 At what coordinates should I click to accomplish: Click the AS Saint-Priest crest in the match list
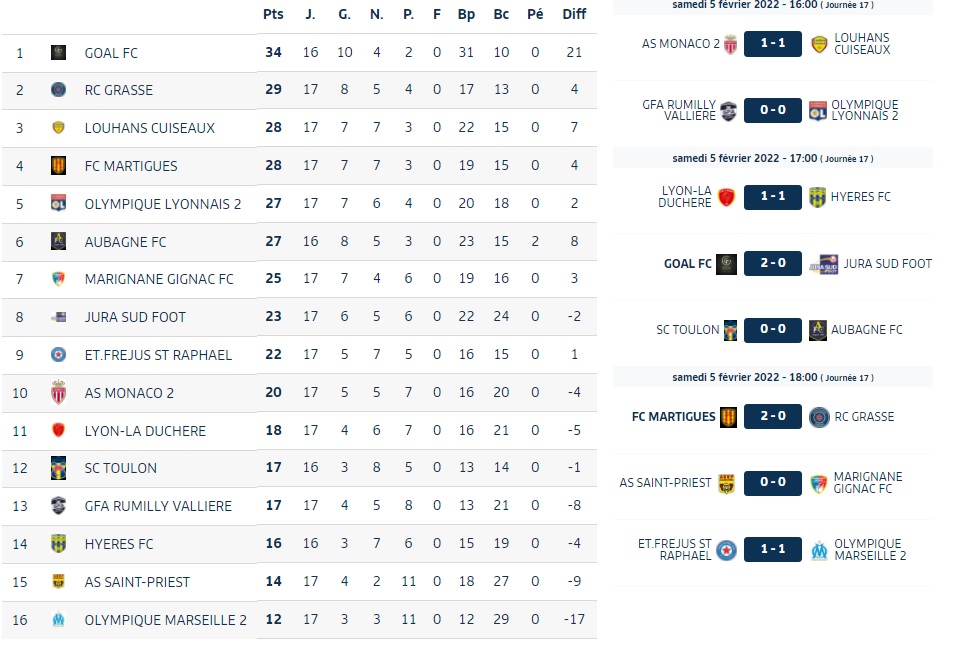coord(727,483)
